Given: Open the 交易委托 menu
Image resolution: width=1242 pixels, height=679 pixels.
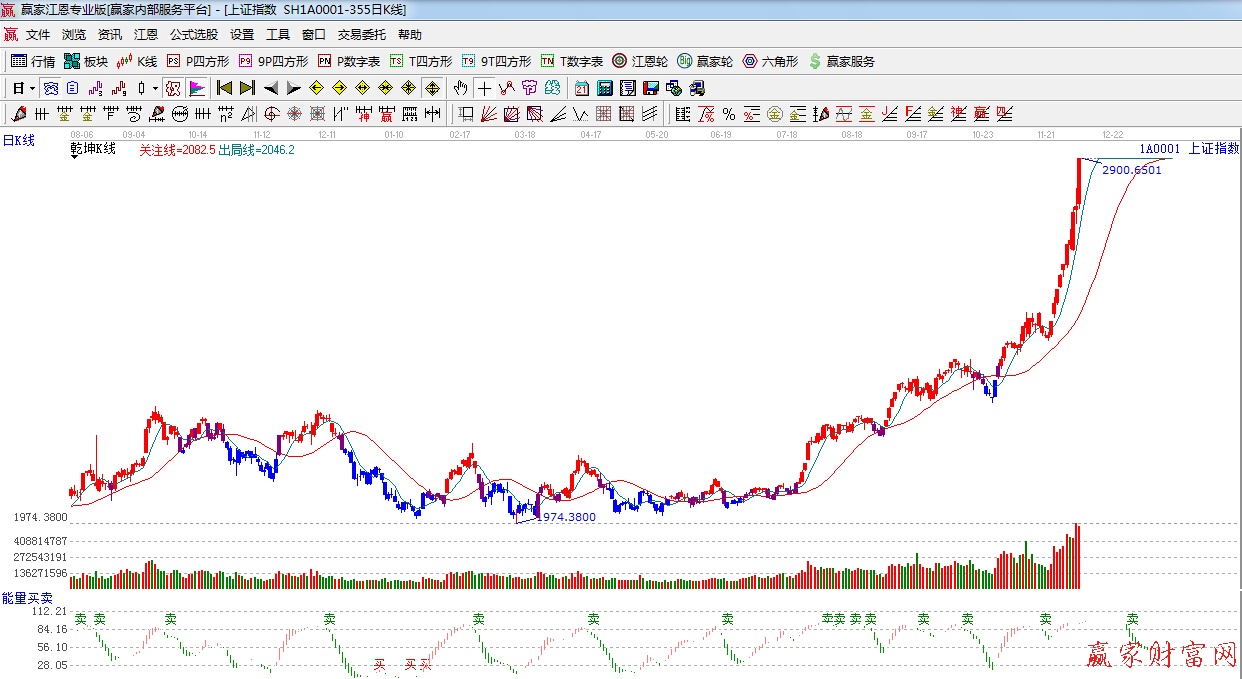Looking at the screenshot, I should click(x=361, y=35).
